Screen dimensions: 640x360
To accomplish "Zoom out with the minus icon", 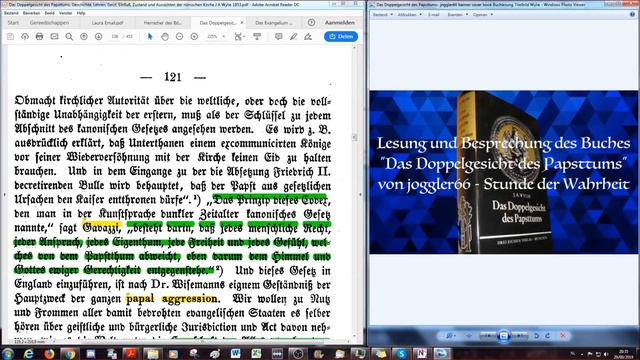I will coord(179,37).
